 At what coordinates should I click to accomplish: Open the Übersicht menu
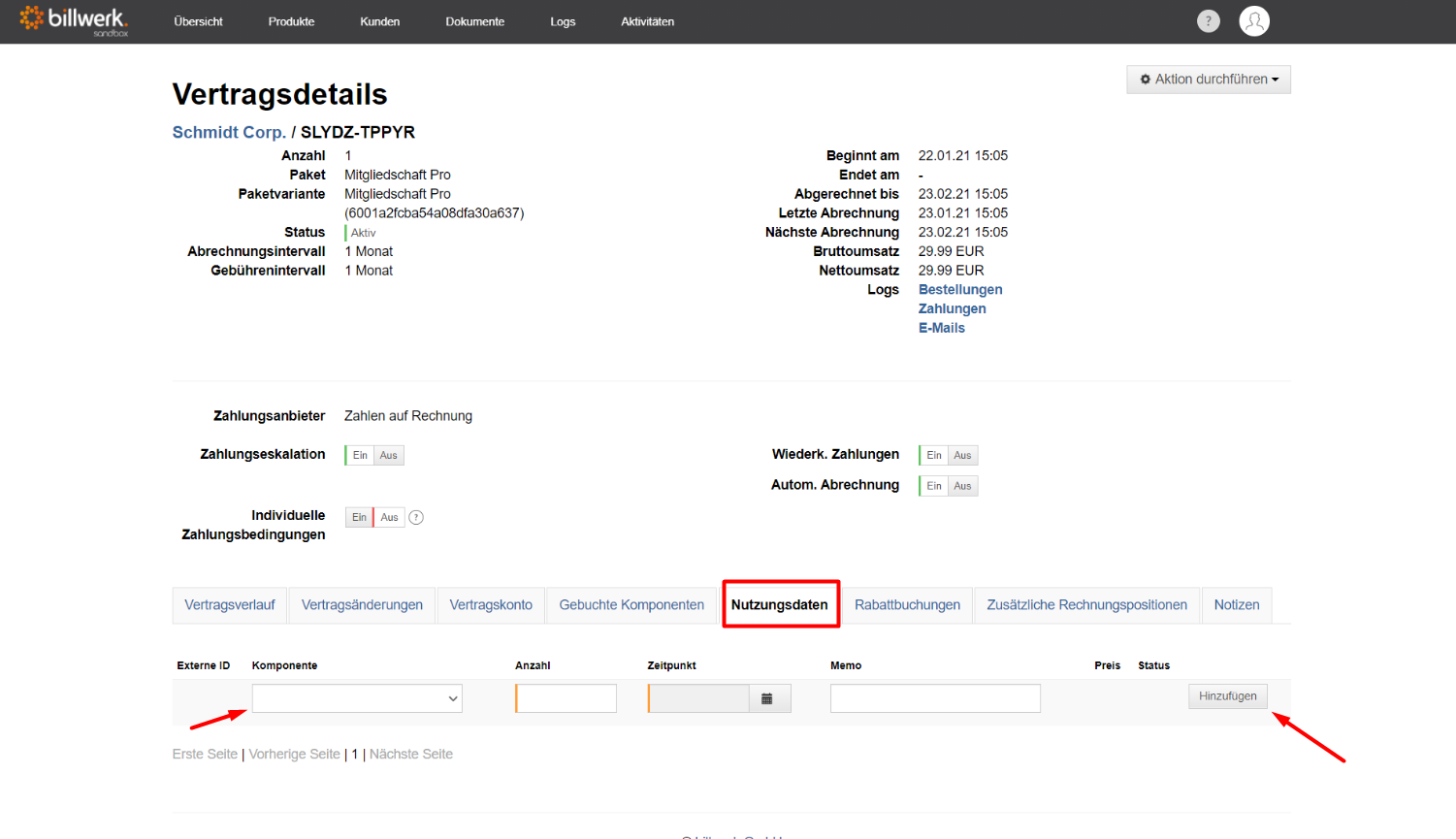coord(198,21)
